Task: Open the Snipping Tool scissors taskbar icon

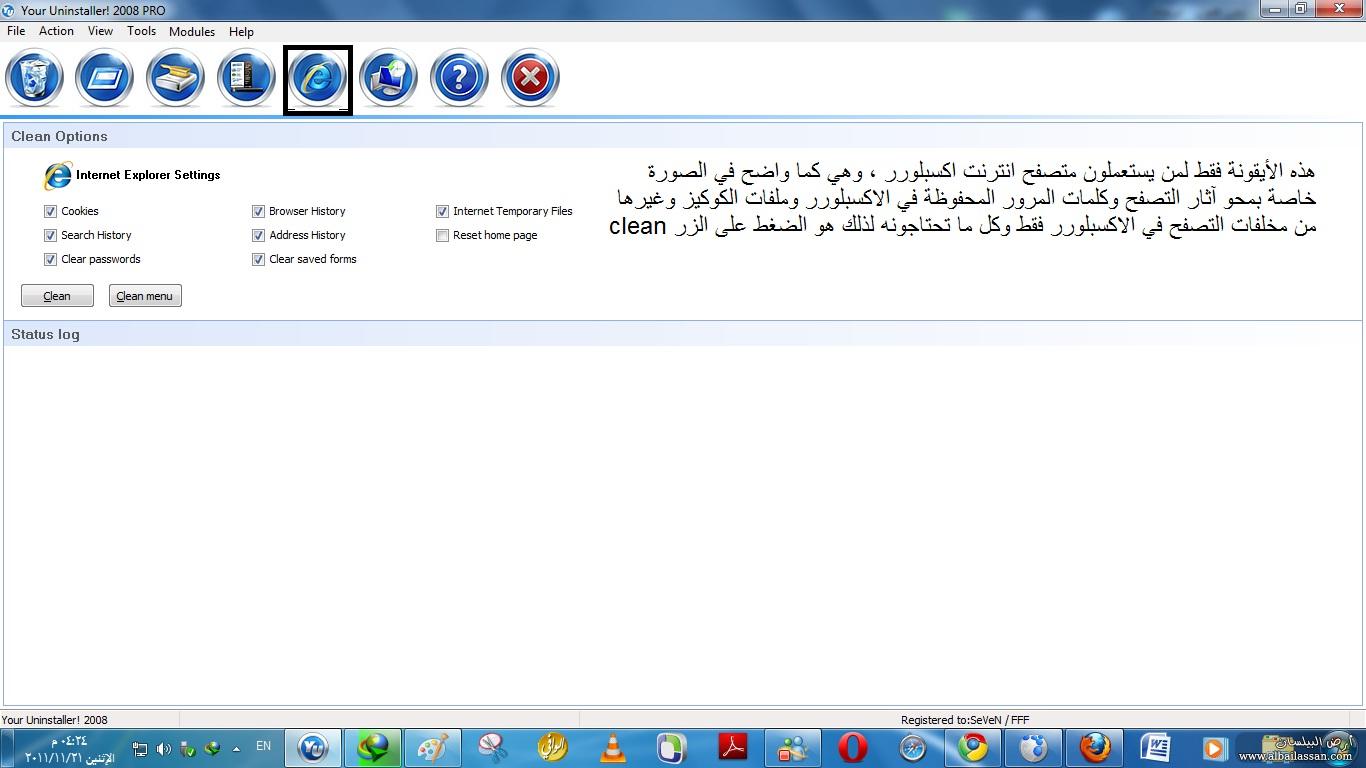Action: click(493, 747)
